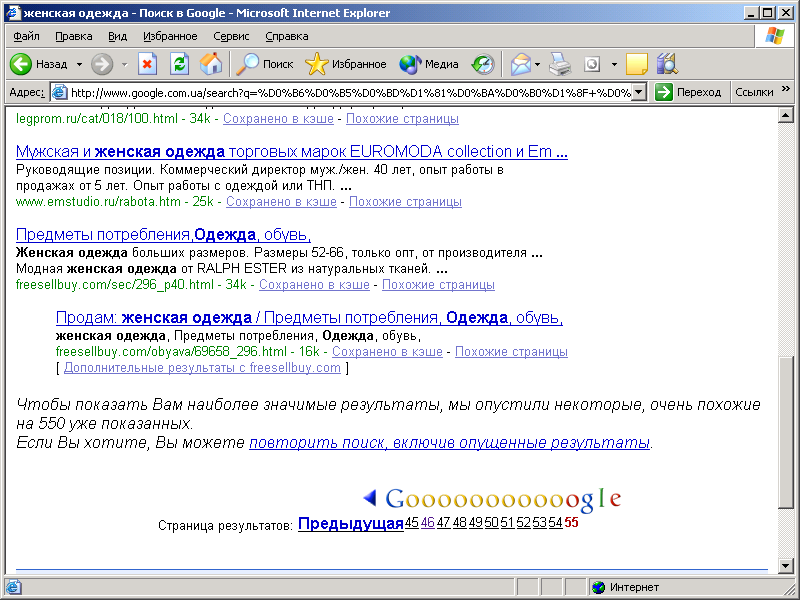
Task: Expand the Ссылки links chevron
Action: click(786, 89)
